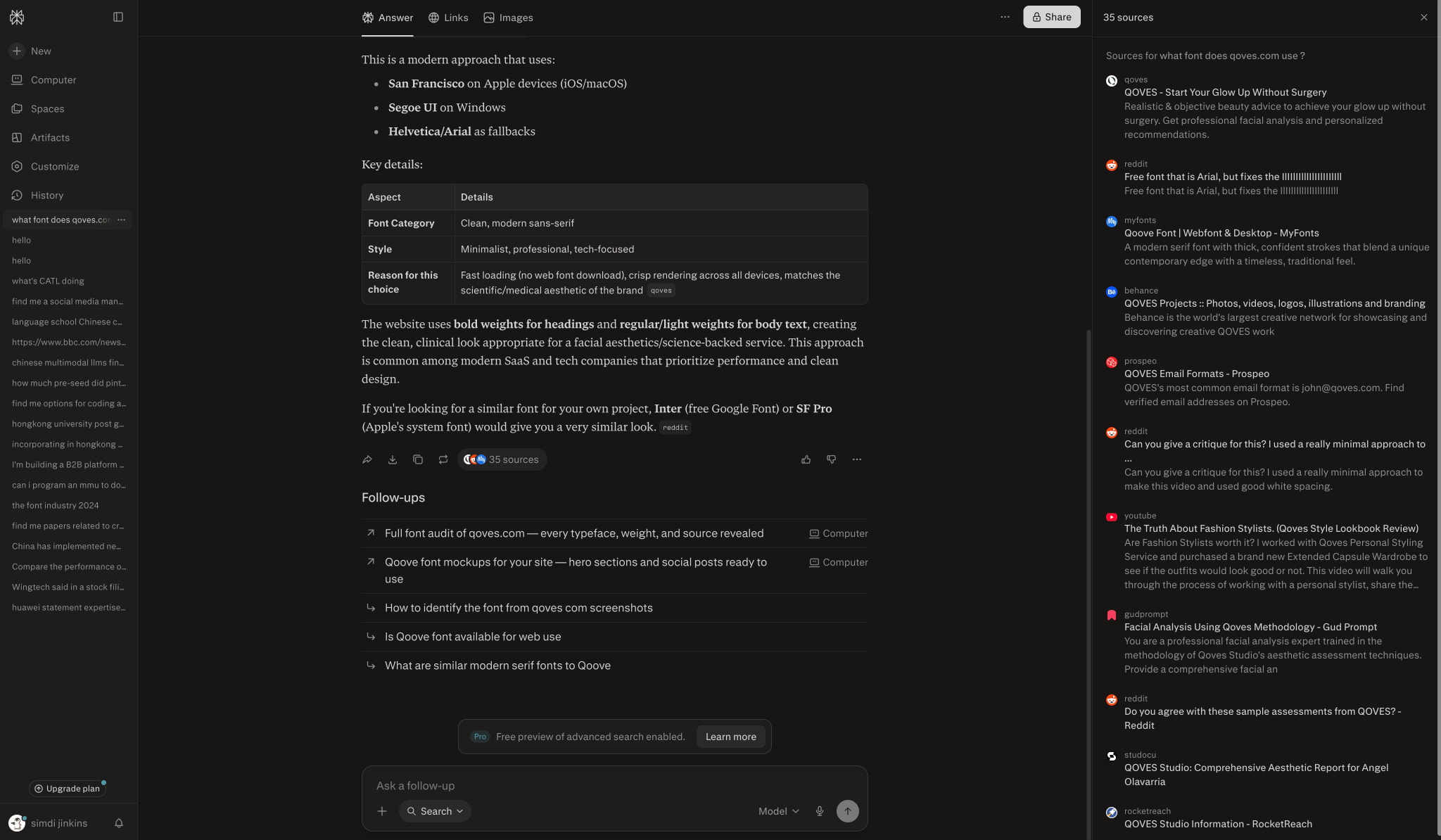
Task: Open notifications bell icon
Action: (119, 823)
